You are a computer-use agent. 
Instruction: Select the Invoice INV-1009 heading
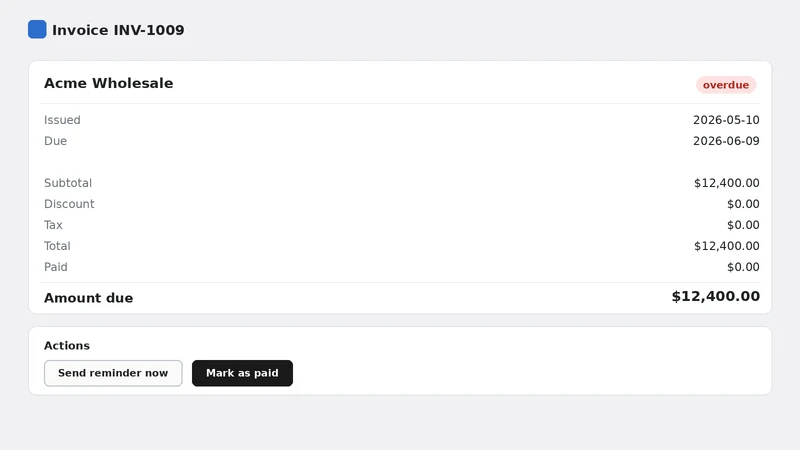[118, 30]
